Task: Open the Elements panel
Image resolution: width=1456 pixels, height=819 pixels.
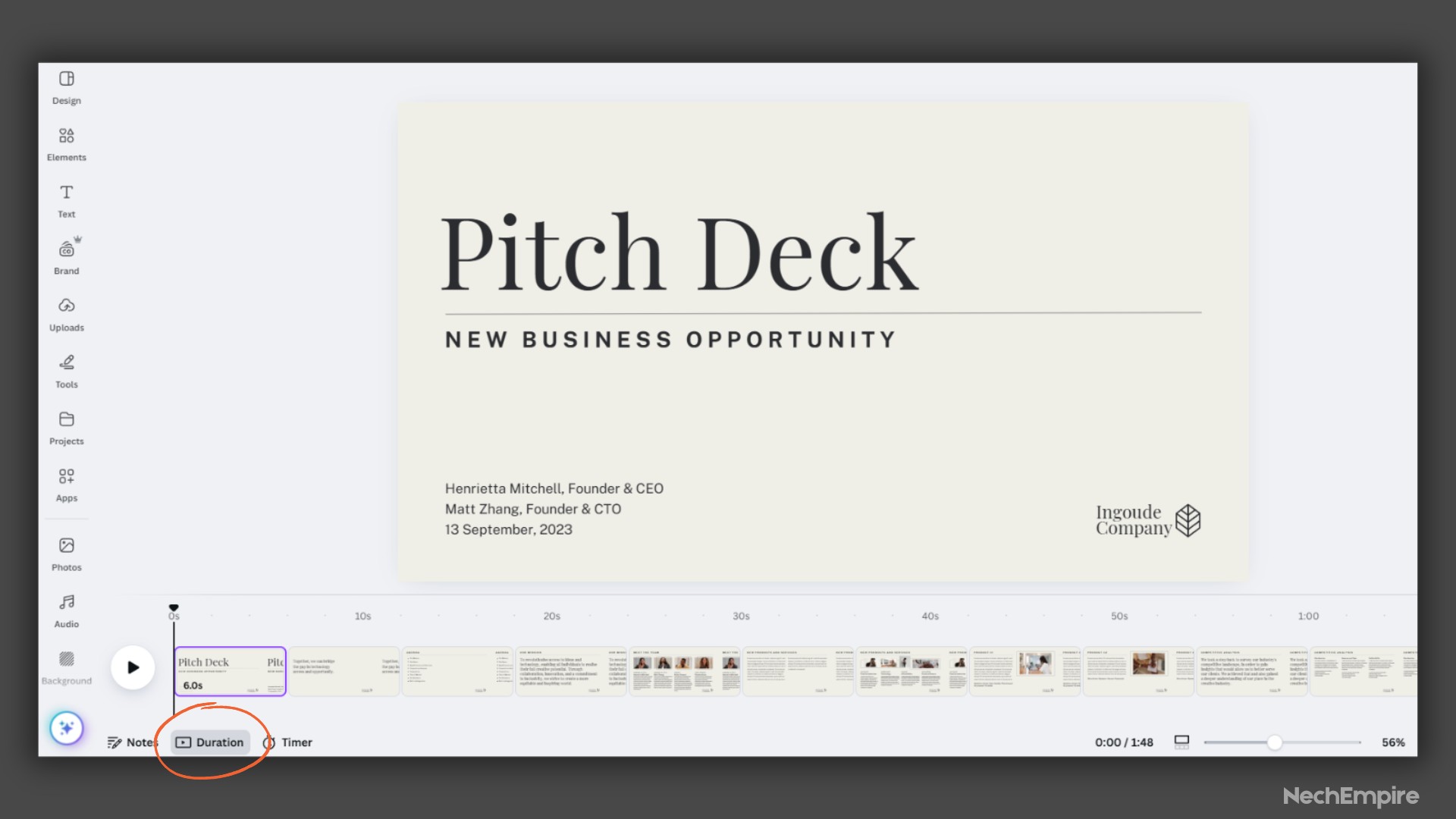Action: [x=65, y=144]
